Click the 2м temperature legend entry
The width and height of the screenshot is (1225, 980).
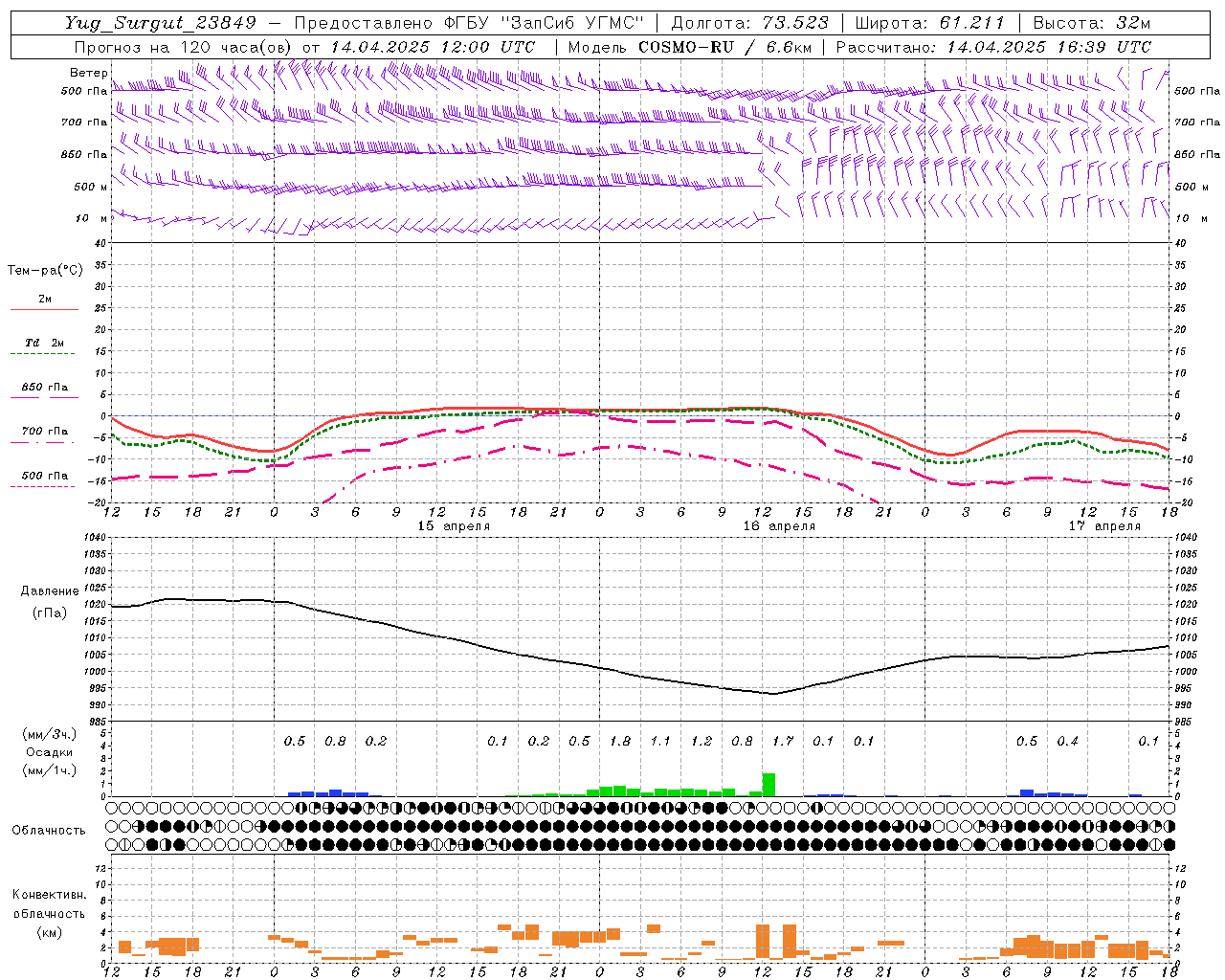(44, 300)
